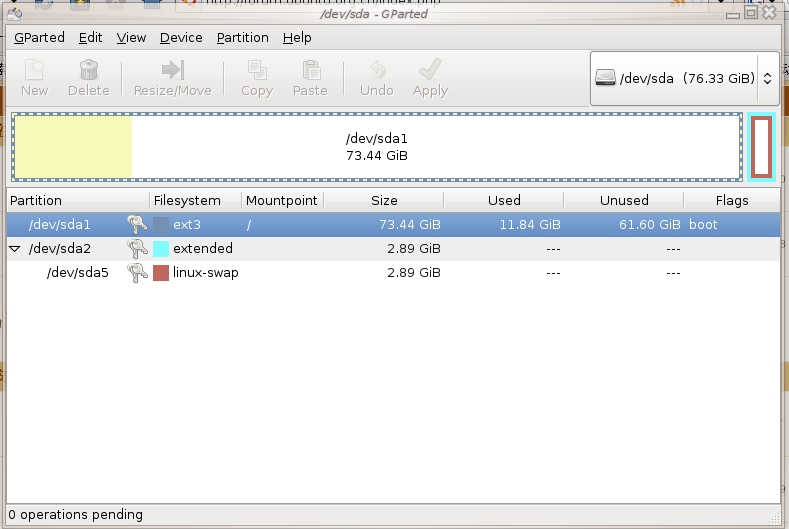
Task: Select the /dev/sda2 partition row
Action: coord(393,249)
